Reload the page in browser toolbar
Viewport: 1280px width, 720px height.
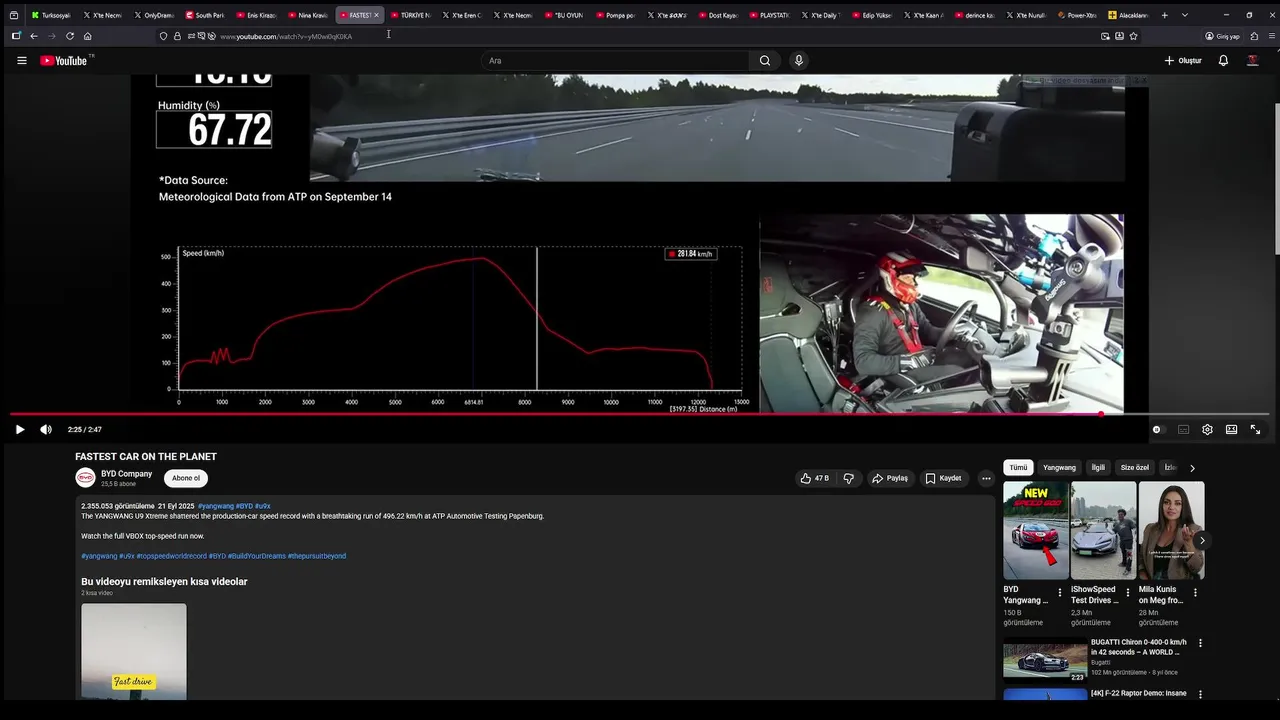coord(69,36)
